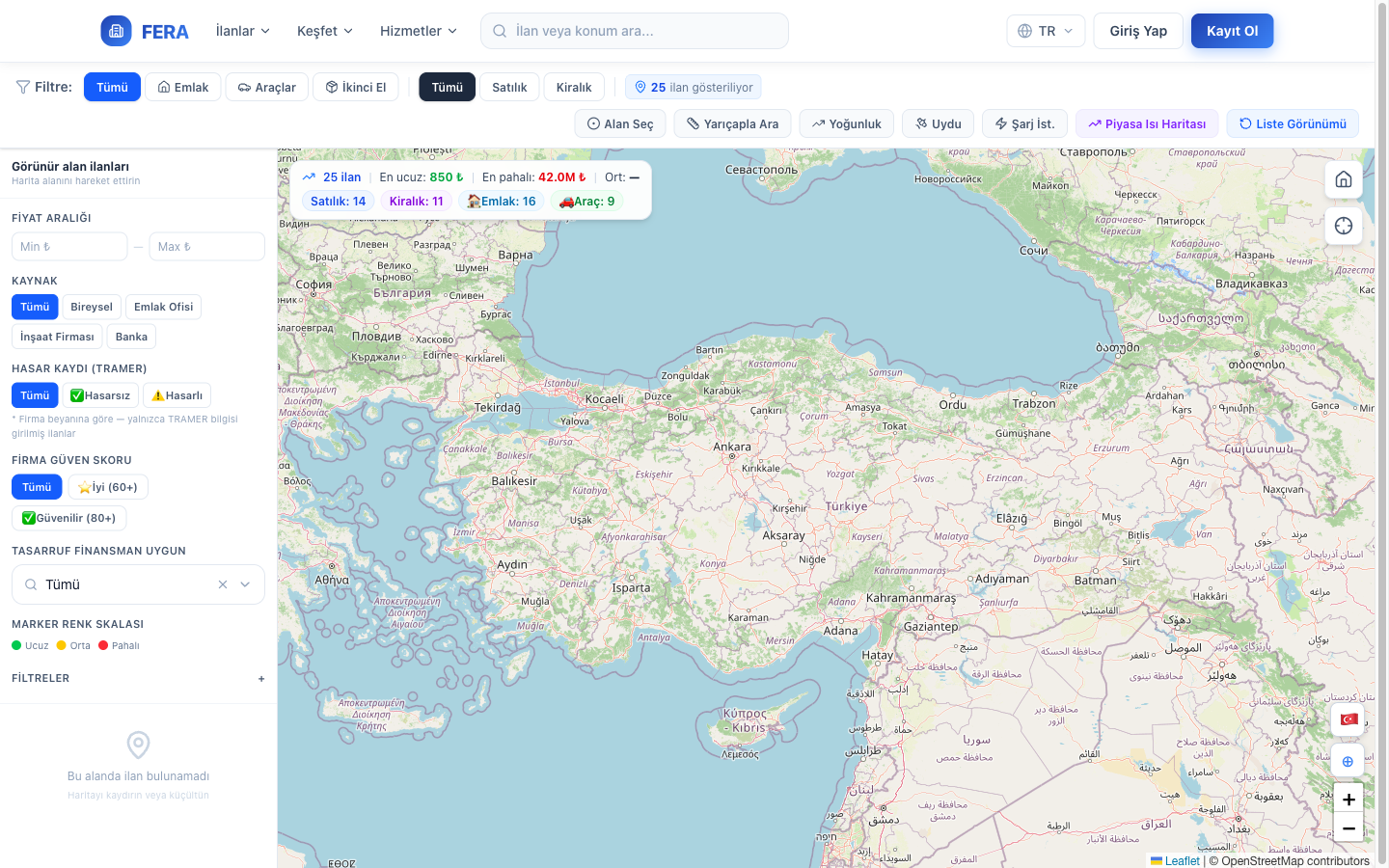Screen dimensions: 1389x868
Task: Click the Araç: 9 stat chip
Action: (x=586, y=202)
